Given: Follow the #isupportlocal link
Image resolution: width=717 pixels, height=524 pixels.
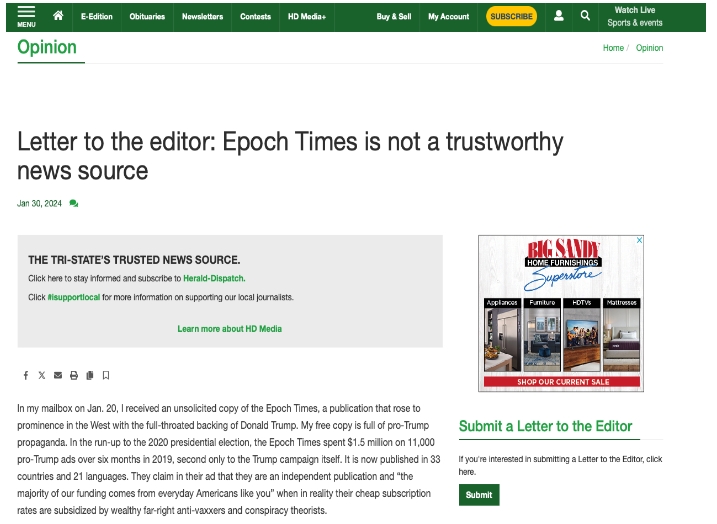Looking at the screenshot, I should 74,297.
